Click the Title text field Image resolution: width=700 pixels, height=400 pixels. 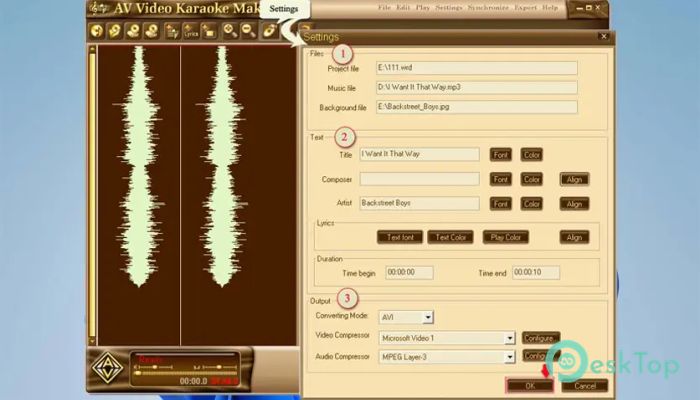(419, 154)
